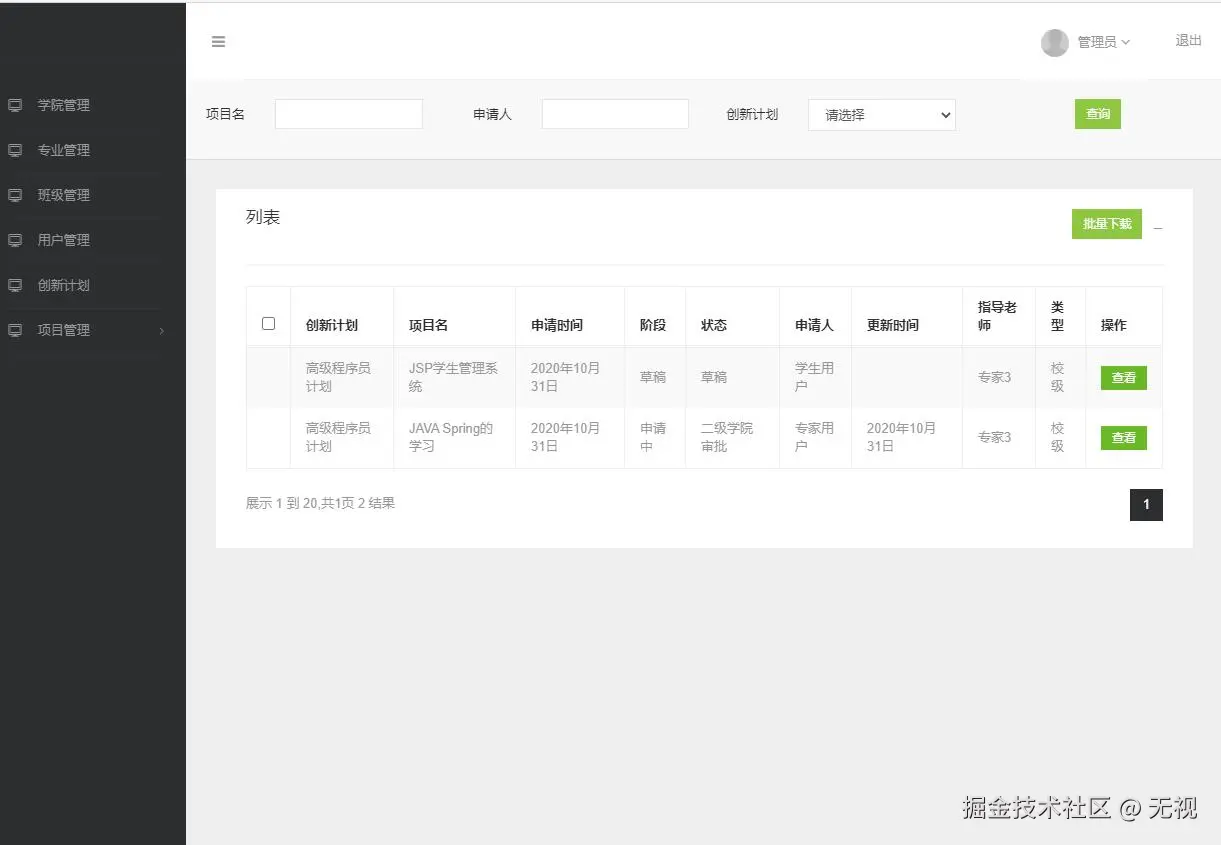Open 学院管理 in the sidebar

(64, 105)
